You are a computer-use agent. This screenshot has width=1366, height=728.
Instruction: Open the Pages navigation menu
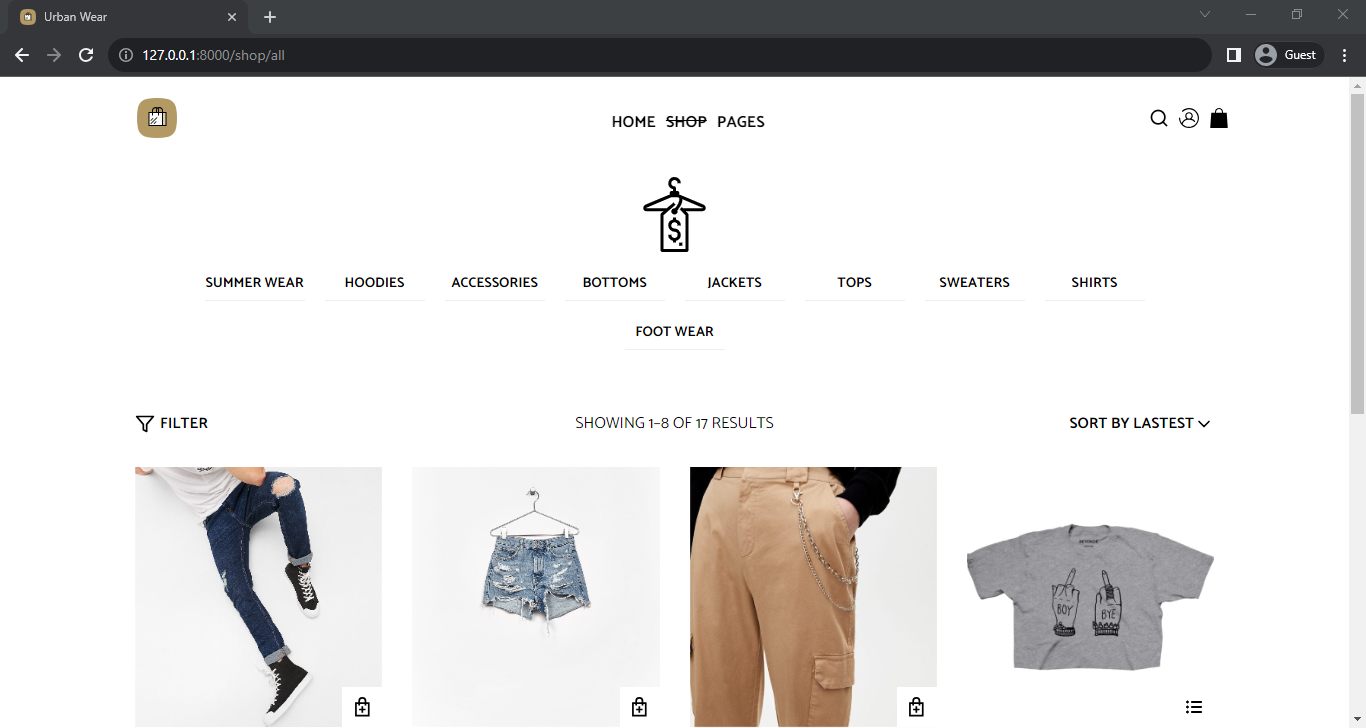tap(741, 122)
